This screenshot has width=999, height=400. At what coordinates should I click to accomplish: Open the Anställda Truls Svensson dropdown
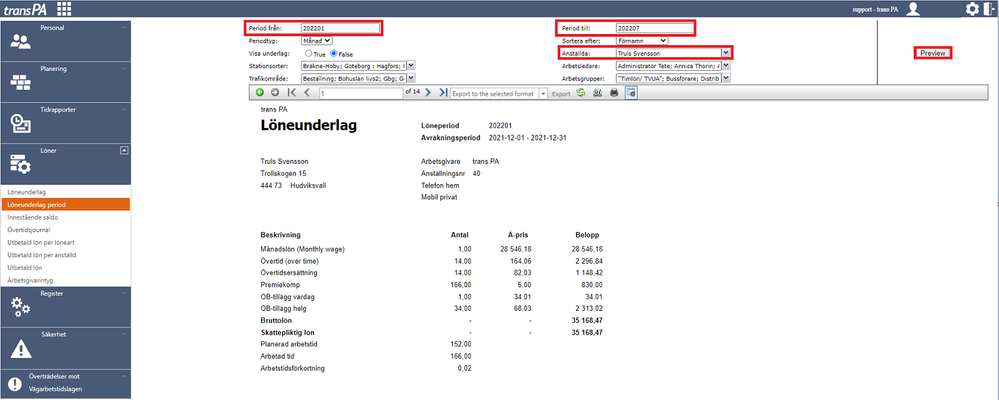pos(673,53)
